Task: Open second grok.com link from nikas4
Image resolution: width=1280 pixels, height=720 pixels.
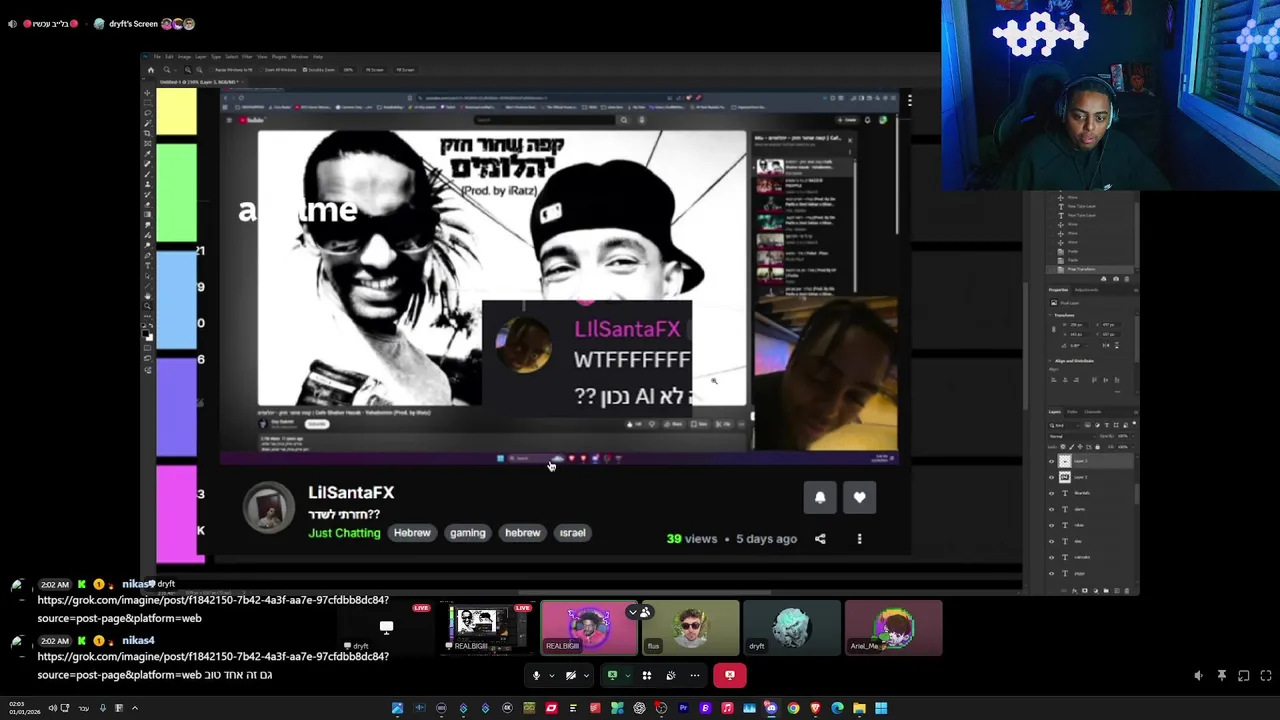Action: [213, 665]
